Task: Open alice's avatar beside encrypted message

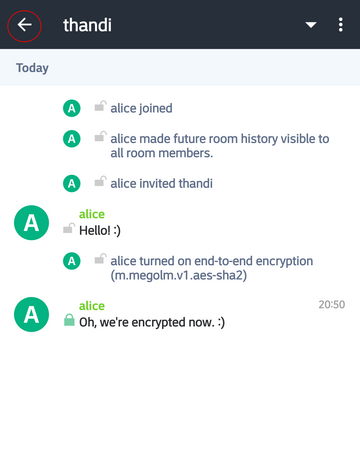Action: [x=31, y=314]
